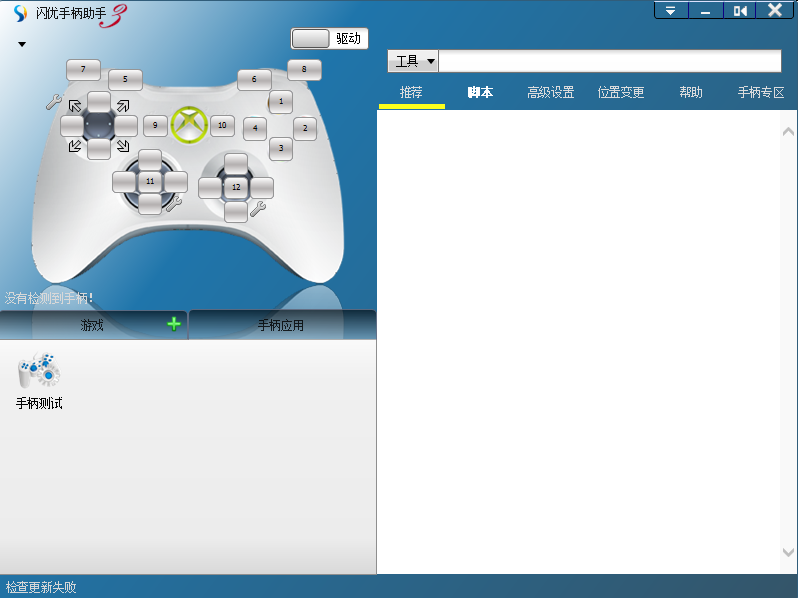Click controller button 5 mapping box

[125, 80]
